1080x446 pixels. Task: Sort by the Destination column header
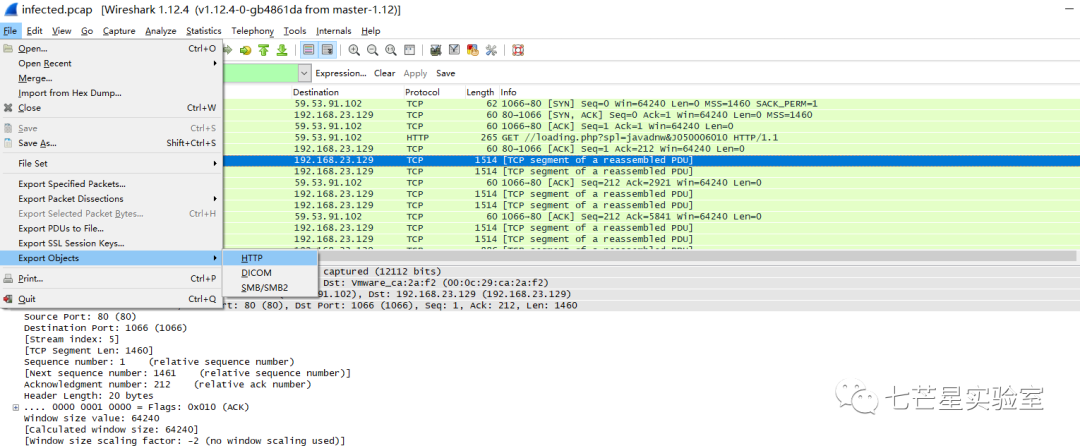[346, 92]
